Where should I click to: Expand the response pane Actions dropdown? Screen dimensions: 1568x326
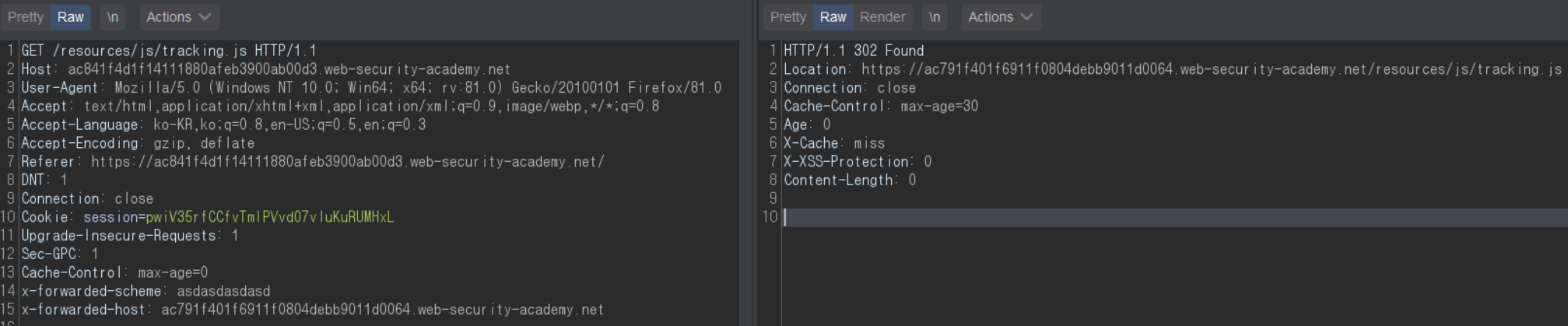[1000, 17]
